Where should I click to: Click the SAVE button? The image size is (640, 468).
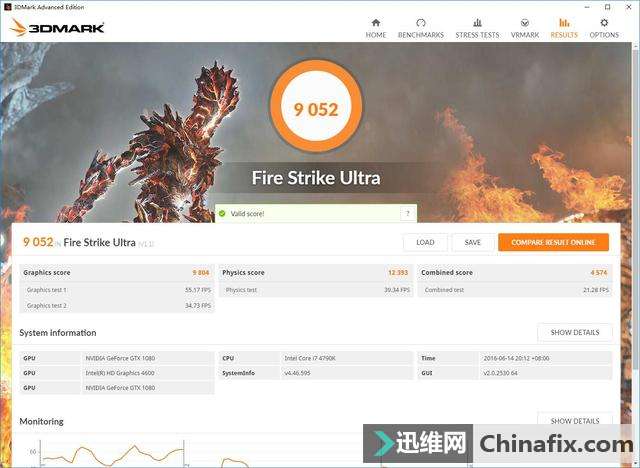click(473, 242)
